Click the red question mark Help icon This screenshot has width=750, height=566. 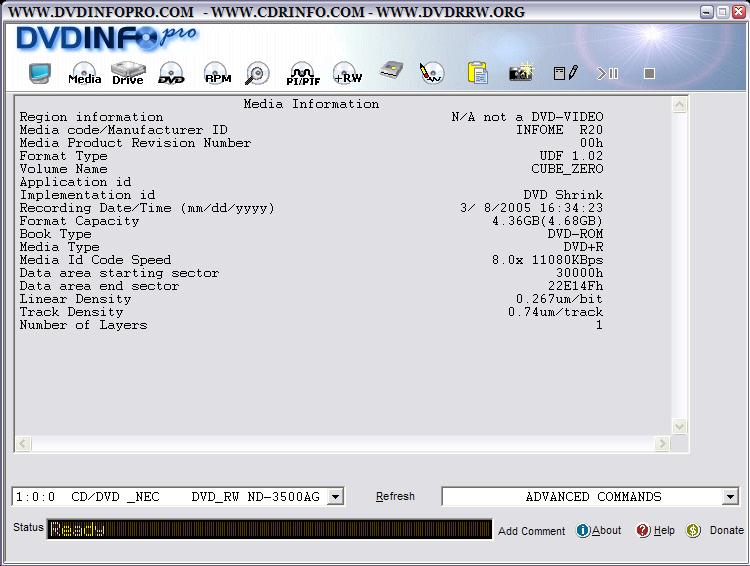(x=643, y=531)
